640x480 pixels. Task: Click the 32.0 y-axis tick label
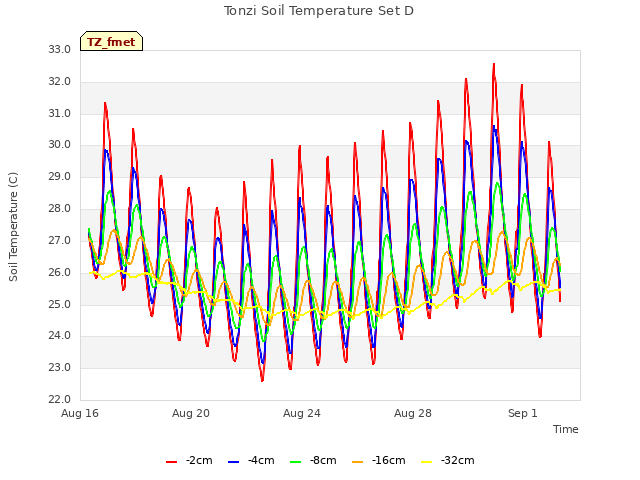tap(60, 82)
